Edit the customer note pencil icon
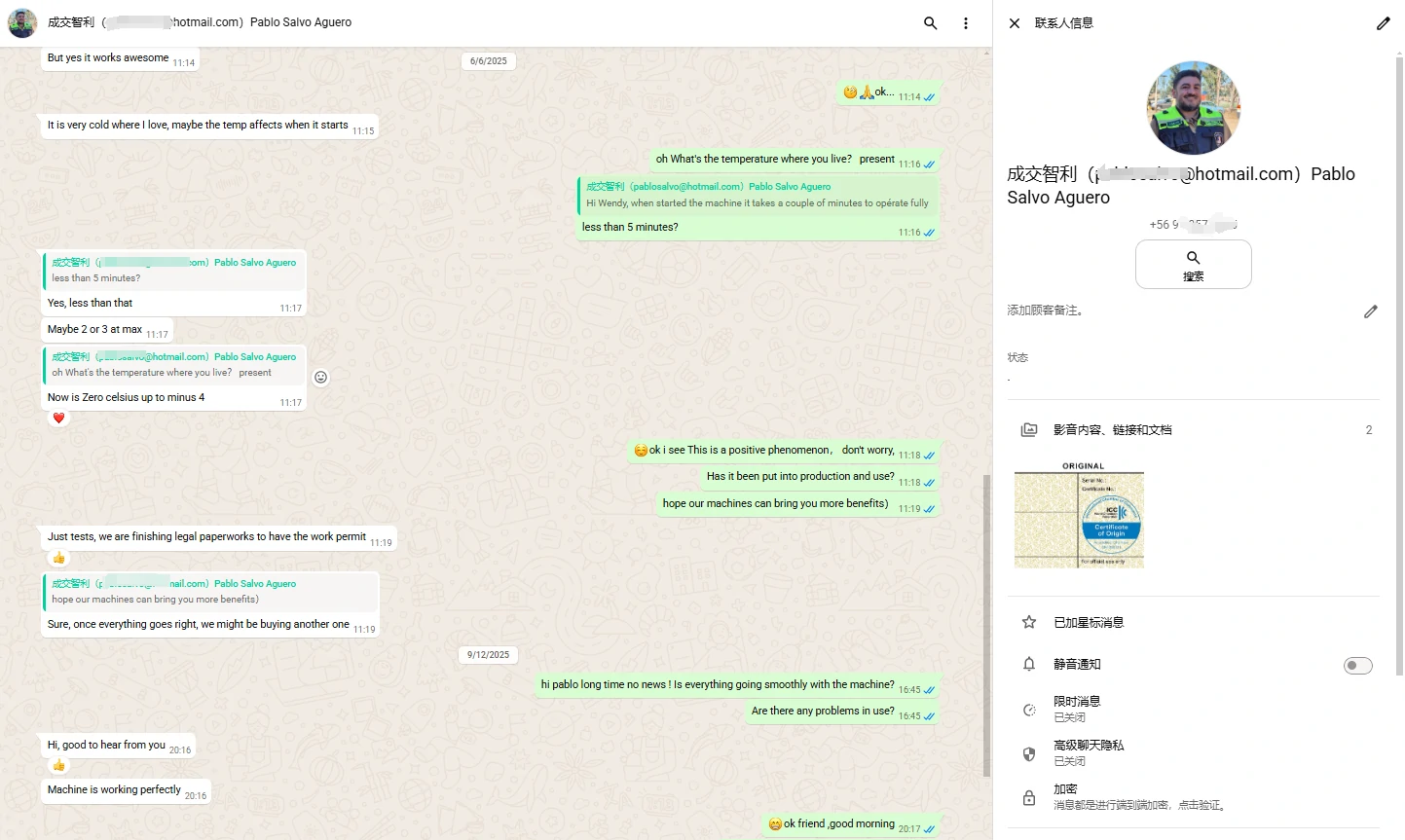The width and height of the screenshot is (1405, 840). [x=1370, y=311]
